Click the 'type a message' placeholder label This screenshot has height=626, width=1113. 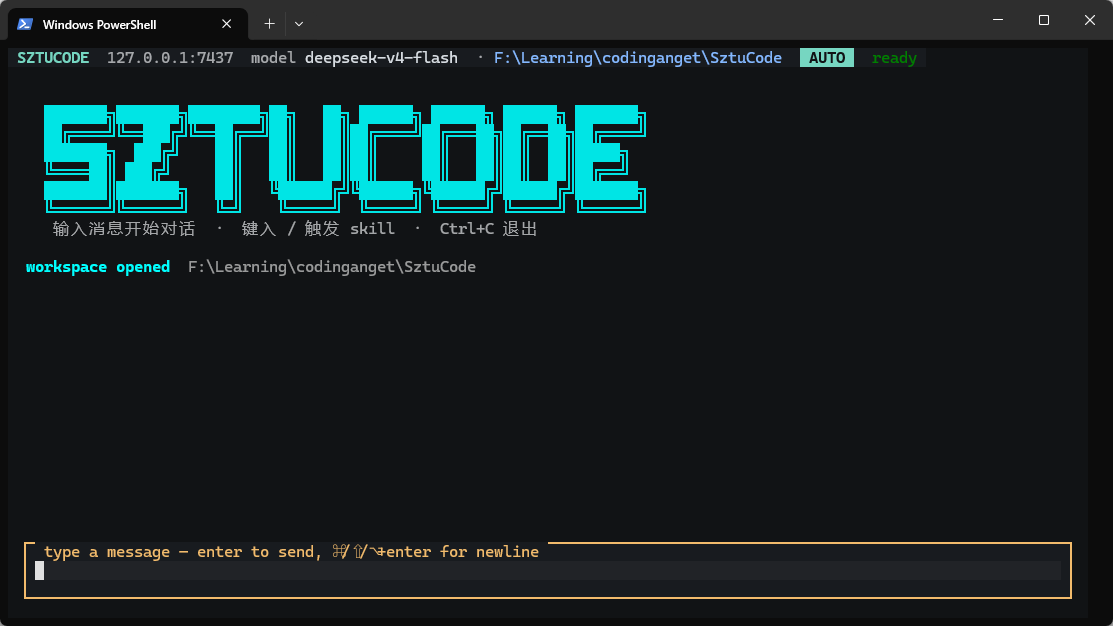click(291, 551)
